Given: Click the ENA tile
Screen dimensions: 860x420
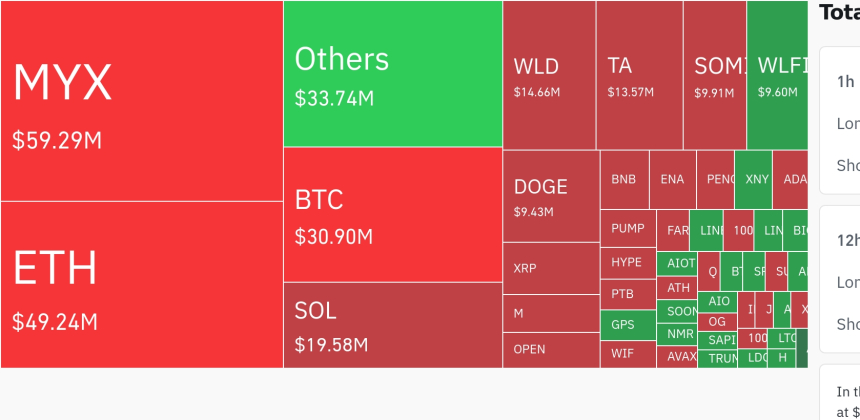Looking at the screenshot, I should point(672,179).
